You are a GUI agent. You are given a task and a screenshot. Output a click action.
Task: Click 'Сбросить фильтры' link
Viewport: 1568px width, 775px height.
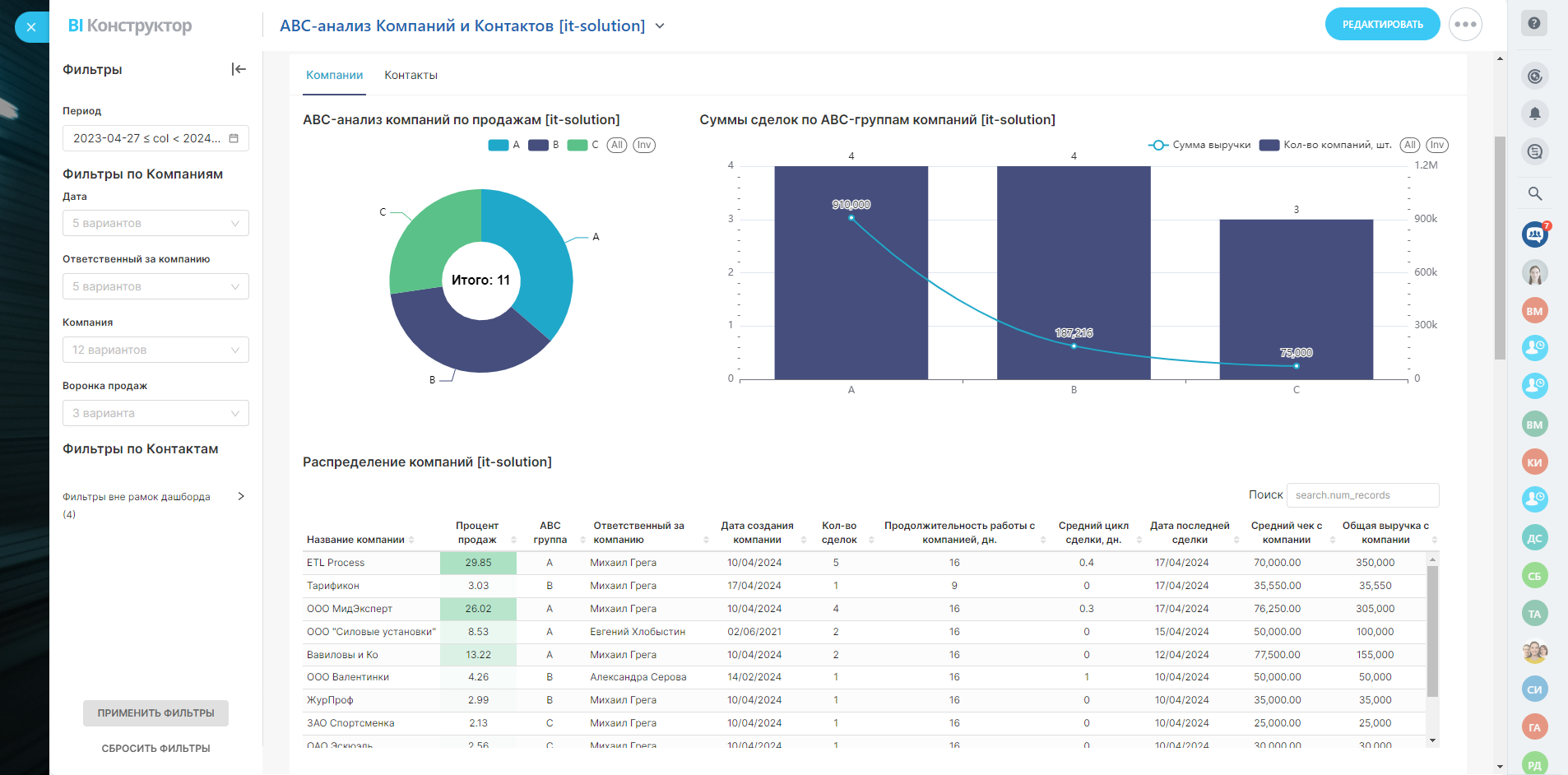tap(155, 749)
